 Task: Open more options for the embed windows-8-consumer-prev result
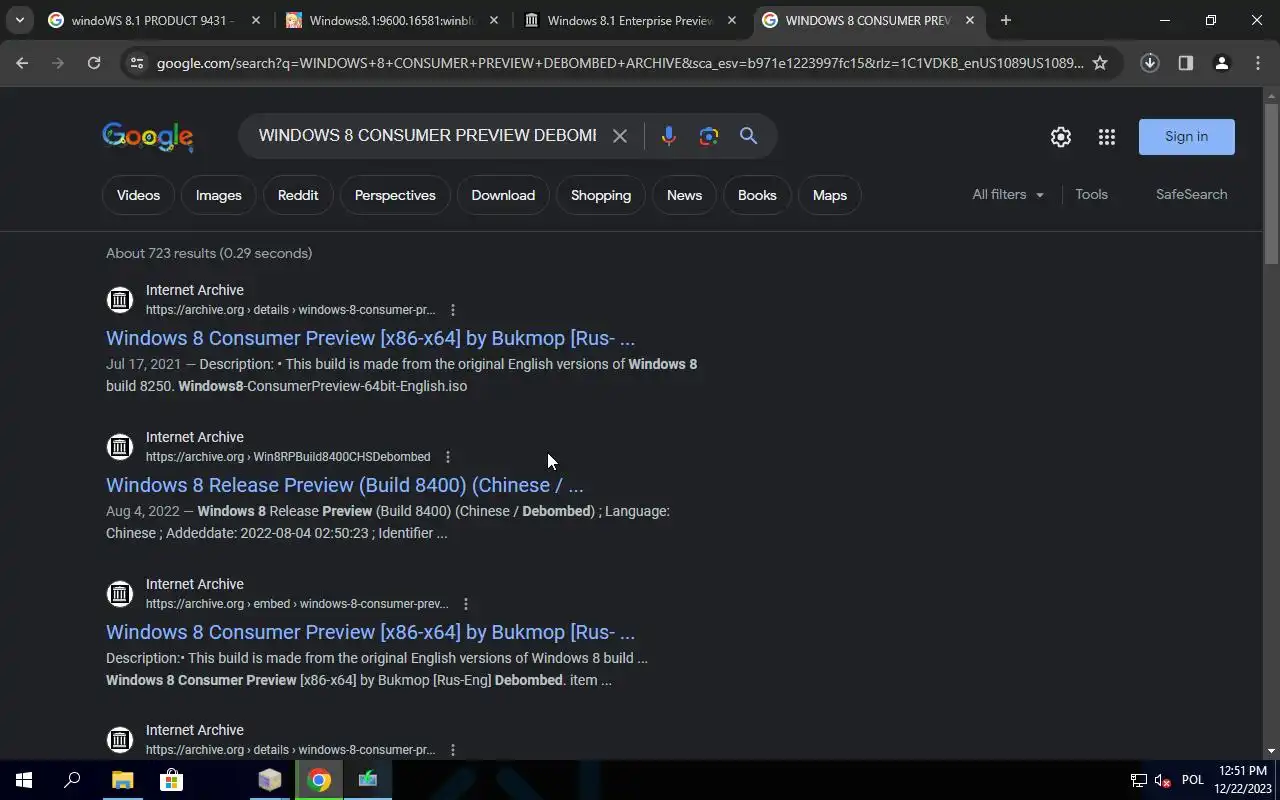466,604
